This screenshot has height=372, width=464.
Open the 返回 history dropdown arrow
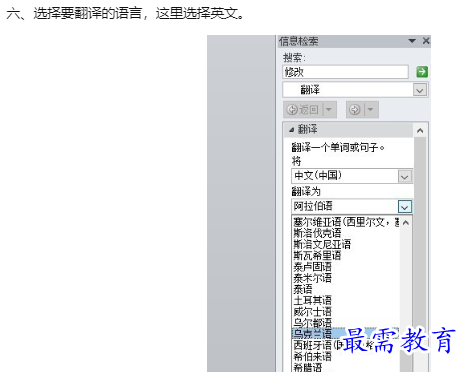click(329, 109)
